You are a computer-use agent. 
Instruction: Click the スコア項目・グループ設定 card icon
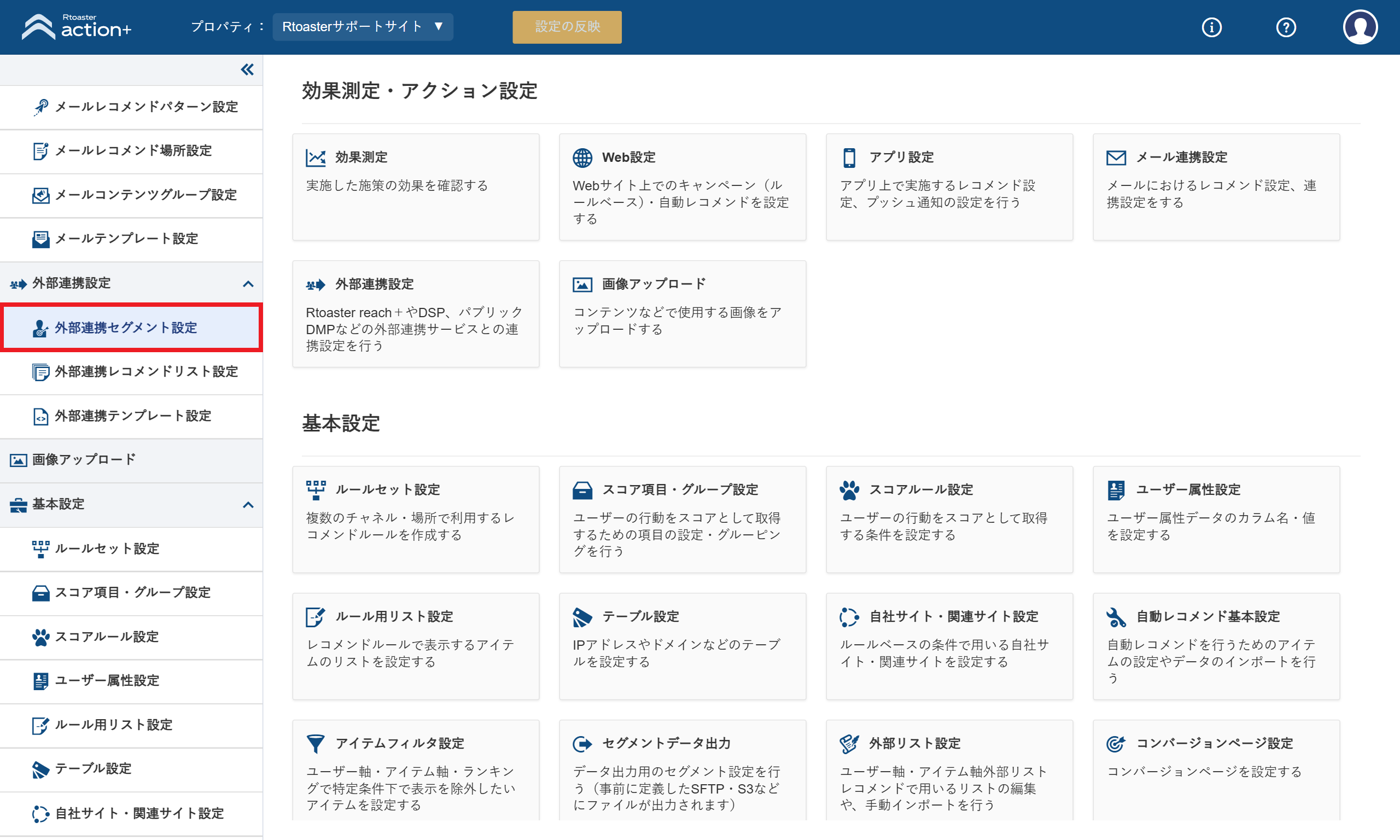click(582, 490)
